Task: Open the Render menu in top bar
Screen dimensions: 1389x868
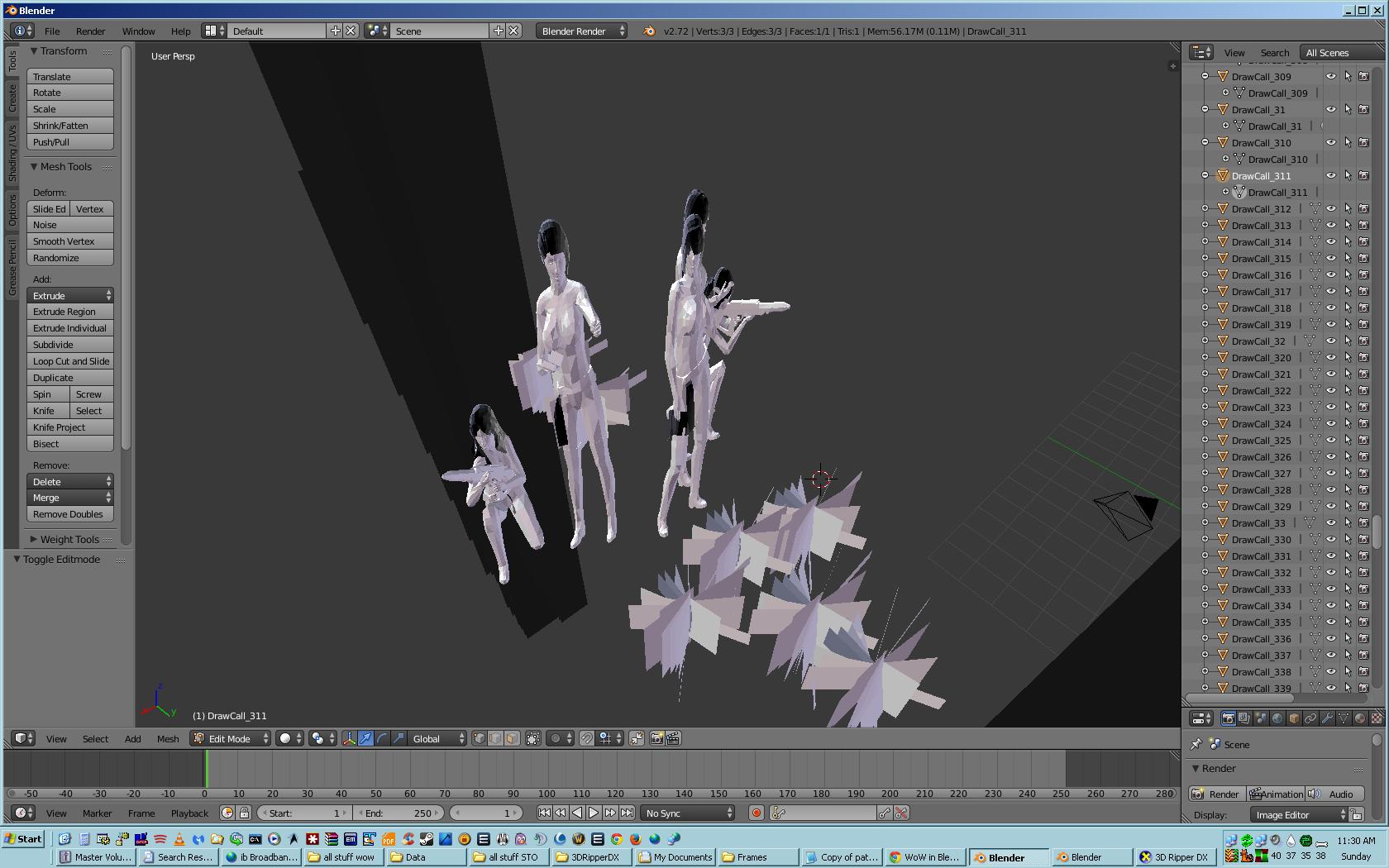Action: [x=90, y=31]
